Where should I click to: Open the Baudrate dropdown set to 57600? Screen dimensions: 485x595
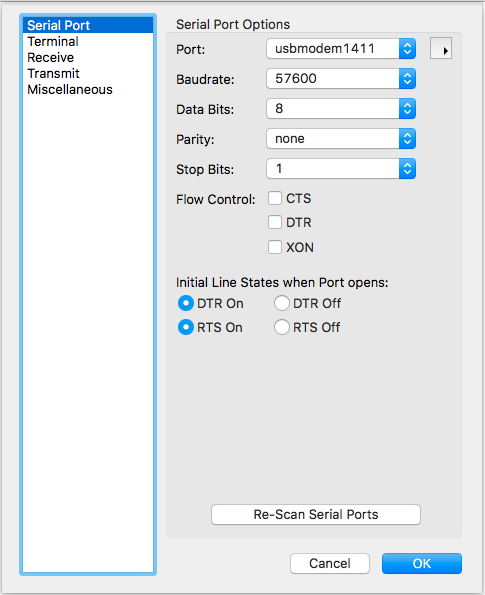tap(341, 79)
